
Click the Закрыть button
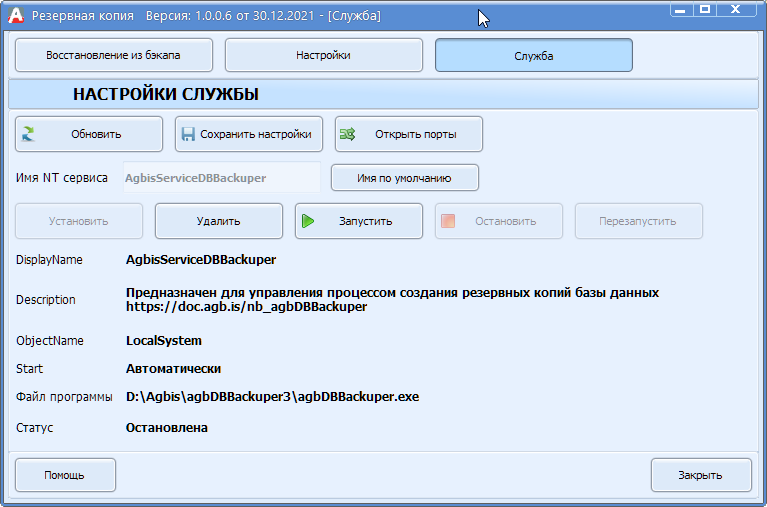coord(701,475)
